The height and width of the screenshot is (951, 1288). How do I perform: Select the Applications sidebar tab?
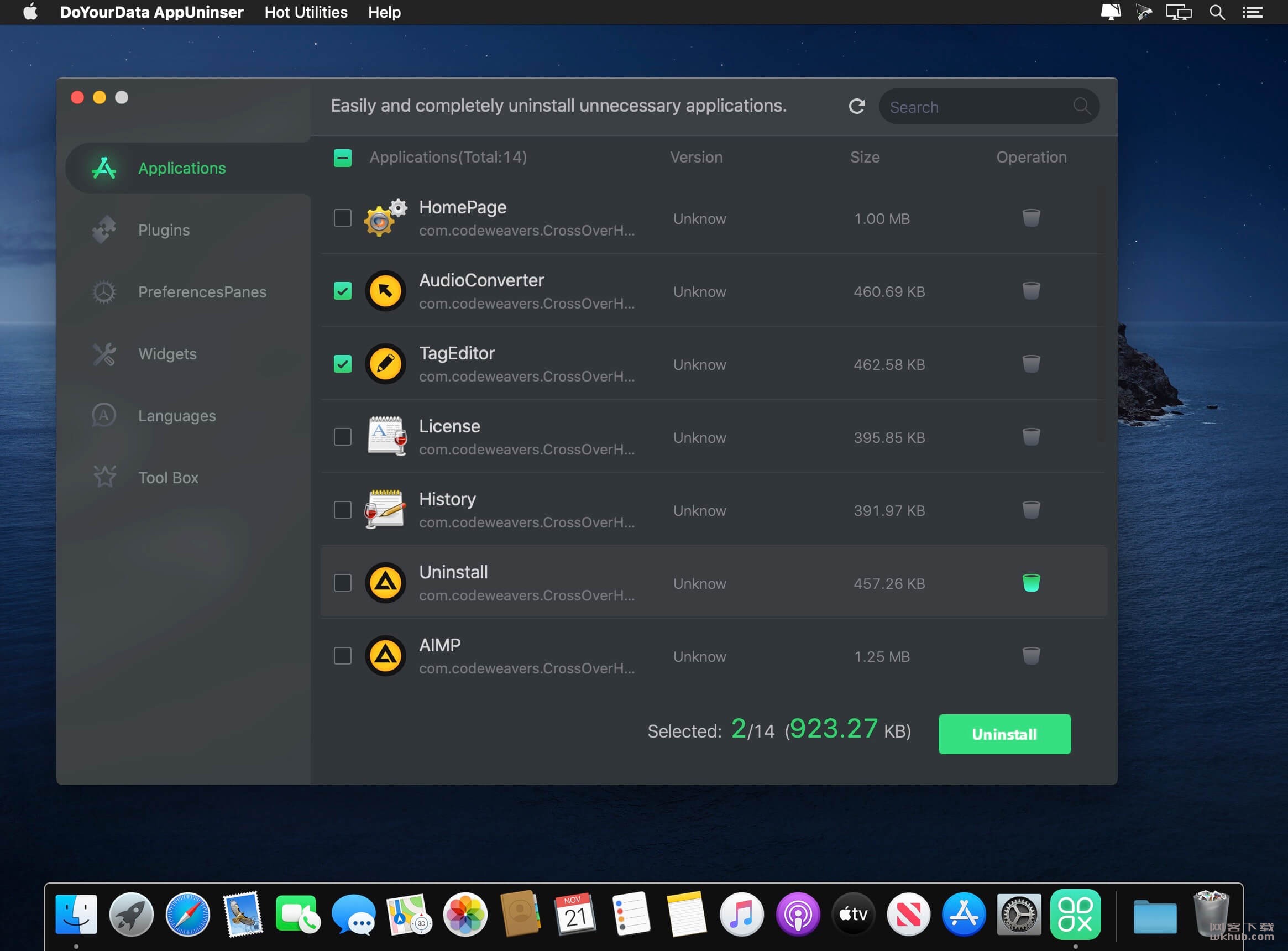tap(188, 168)
